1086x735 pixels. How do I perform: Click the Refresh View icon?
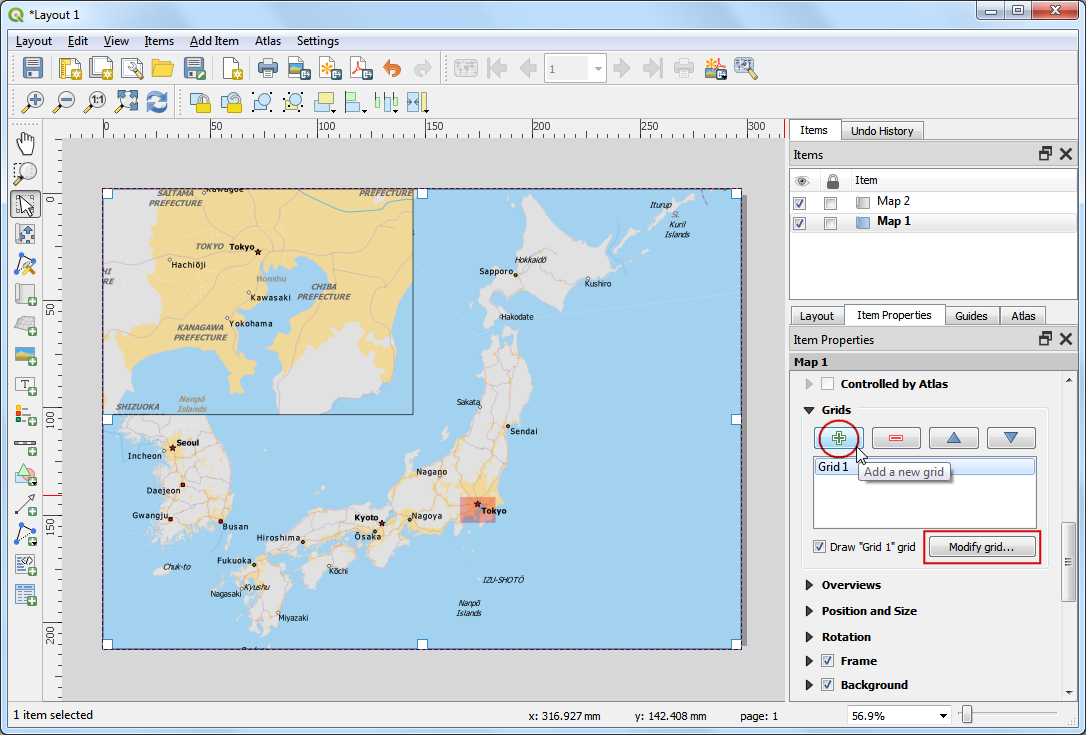coord(157,101)
